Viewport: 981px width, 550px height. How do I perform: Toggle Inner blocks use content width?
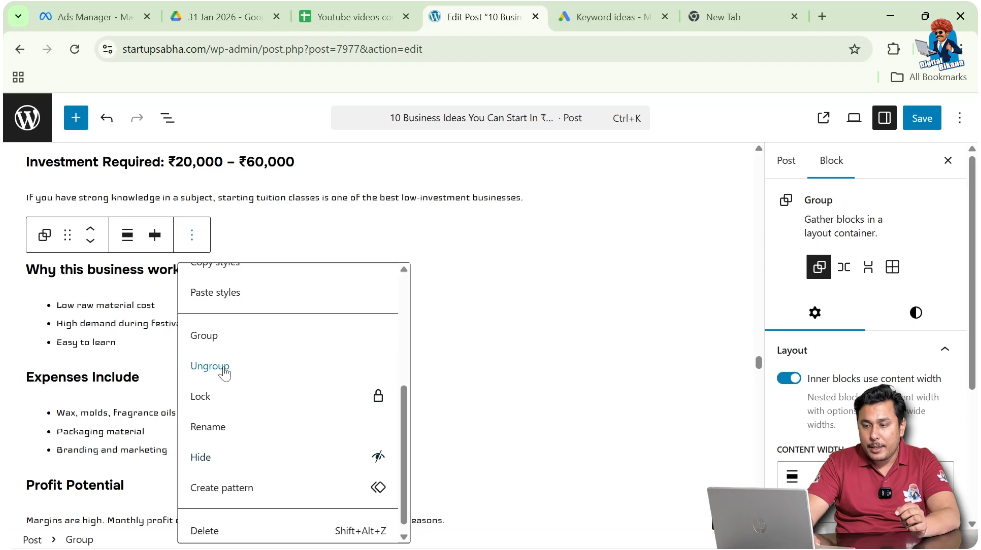788,378
